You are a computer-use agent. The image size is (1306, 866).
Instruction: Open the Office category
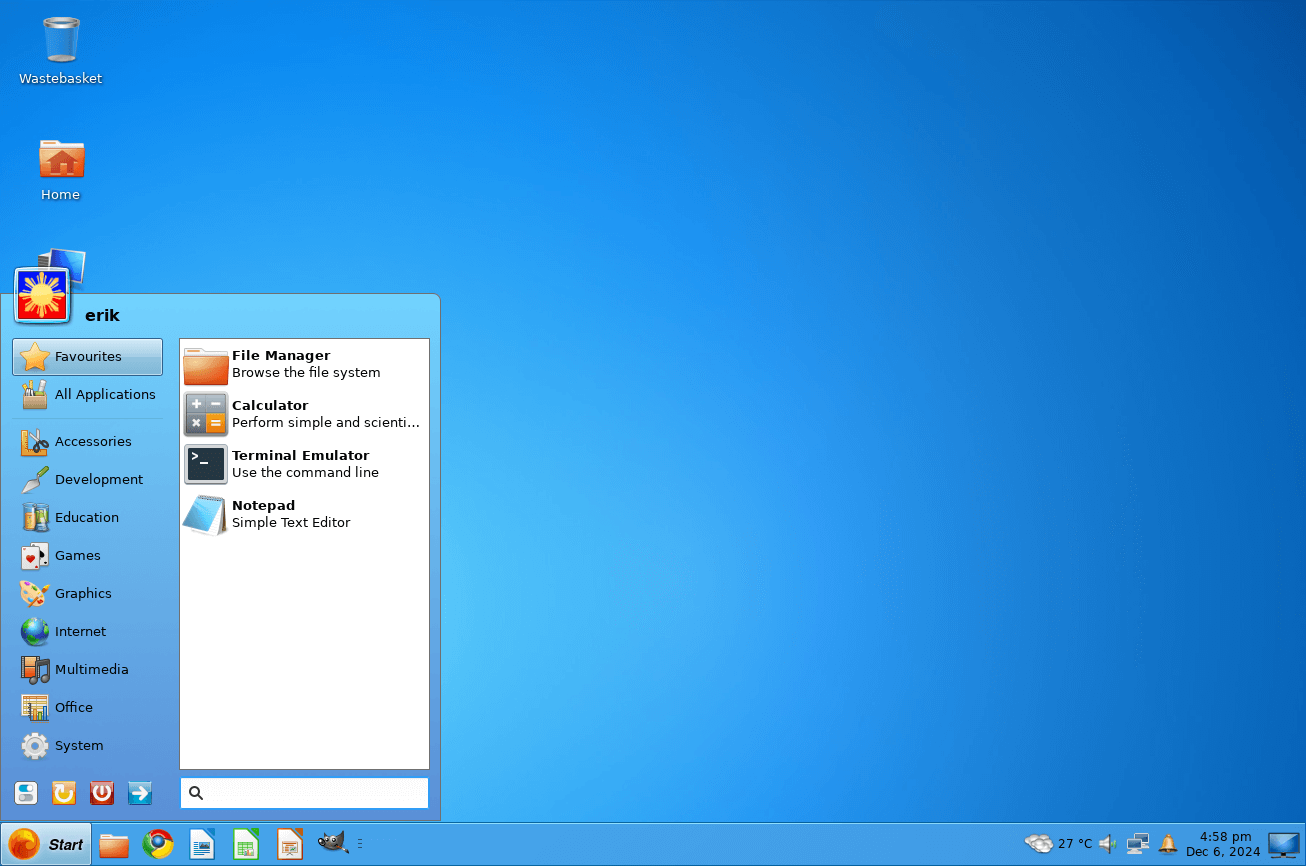coord(88,708)
